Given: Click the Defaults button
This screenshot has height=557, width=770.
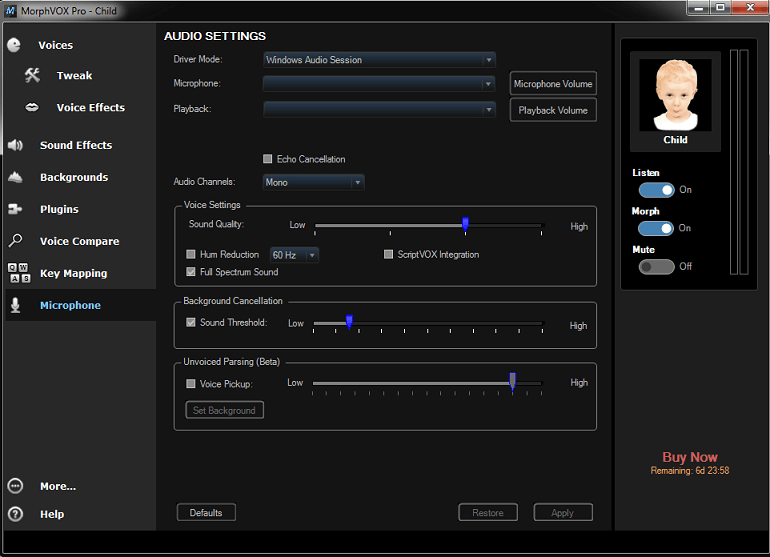Looking at the screenshot, I should (x=206, y=512).
